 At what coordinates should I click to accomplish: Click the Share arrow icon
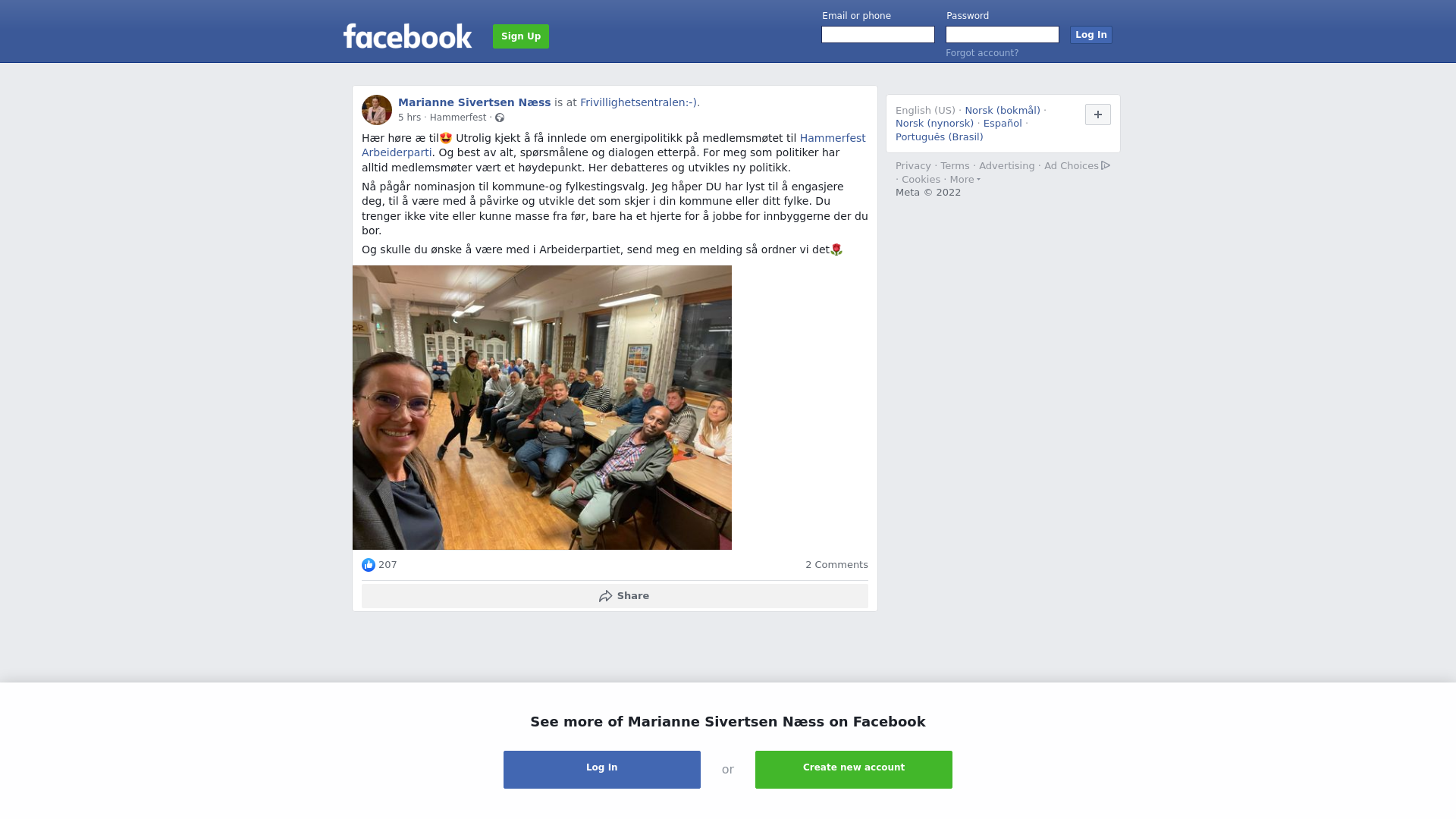(605, 596)
